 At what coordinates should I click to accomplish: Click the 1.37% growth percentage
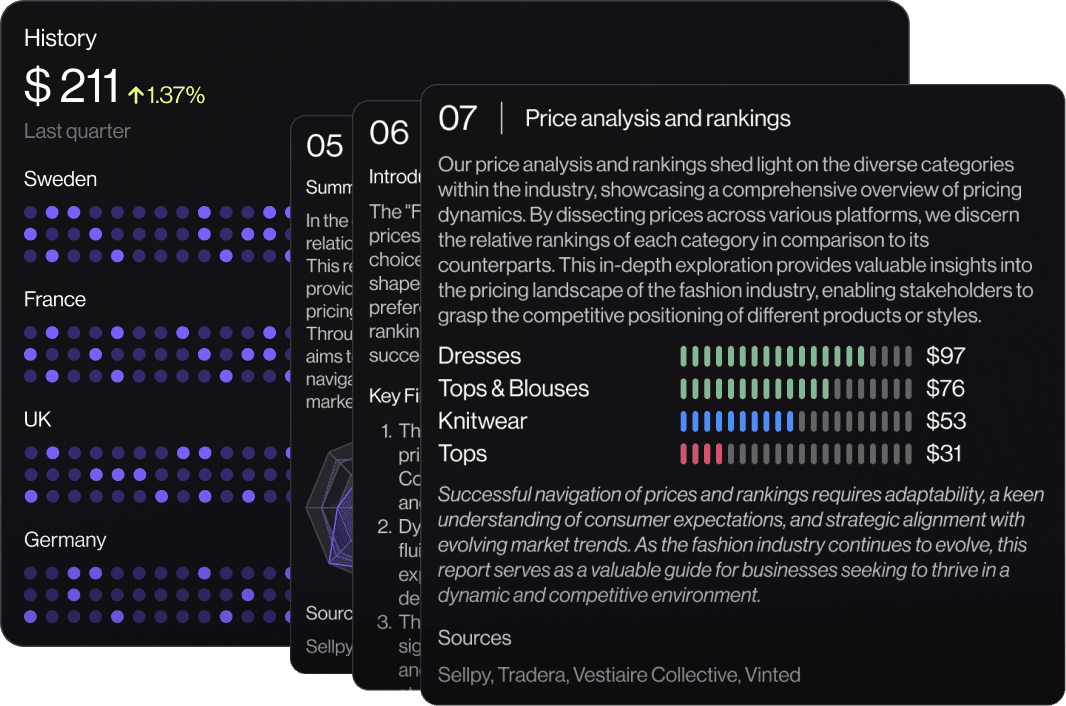pyautogui.click(x=176, y=96)
